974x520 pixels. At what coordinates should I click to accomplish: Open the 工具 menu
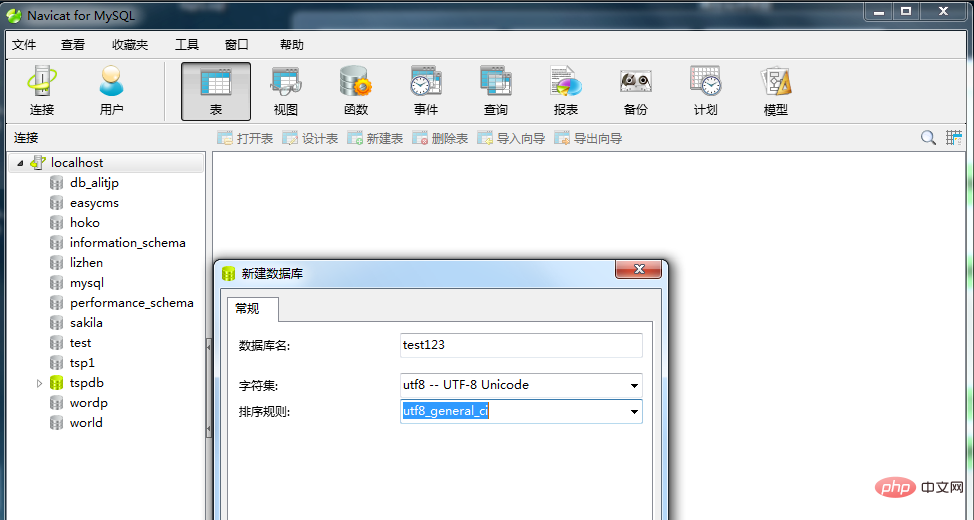(x=186, y=45)
